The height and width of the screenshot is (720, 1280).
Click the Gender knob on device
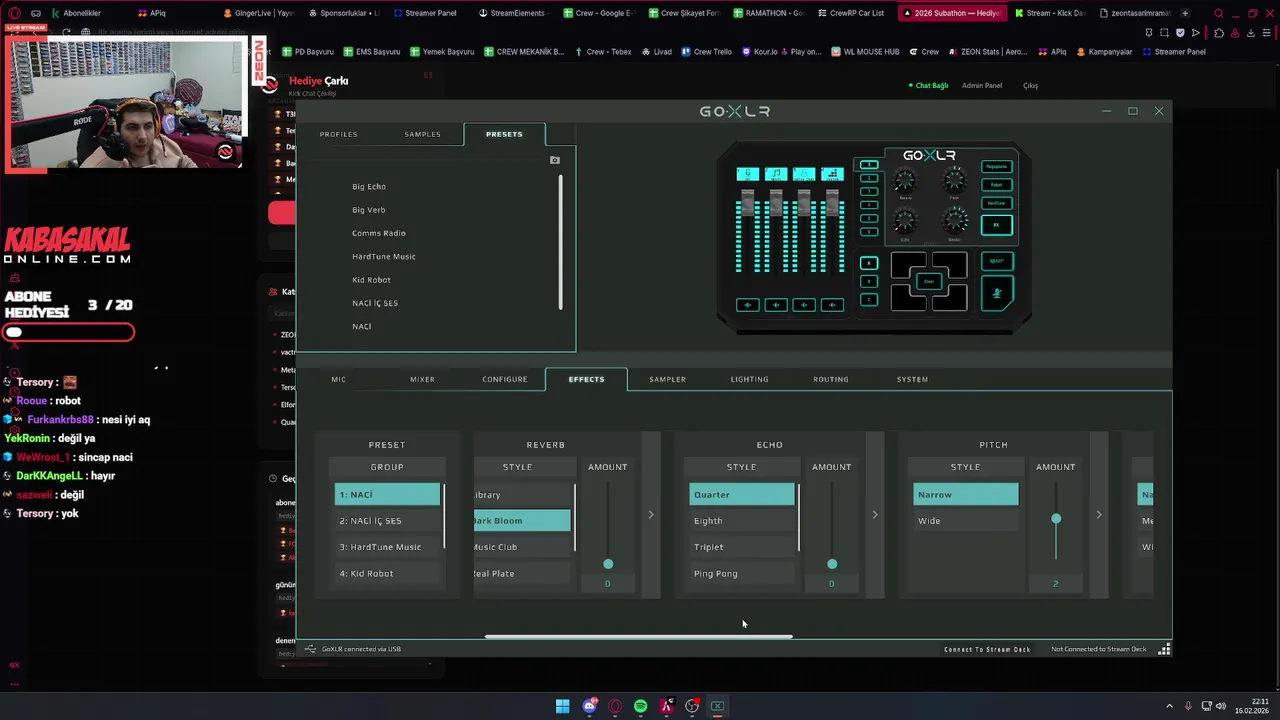955,220
